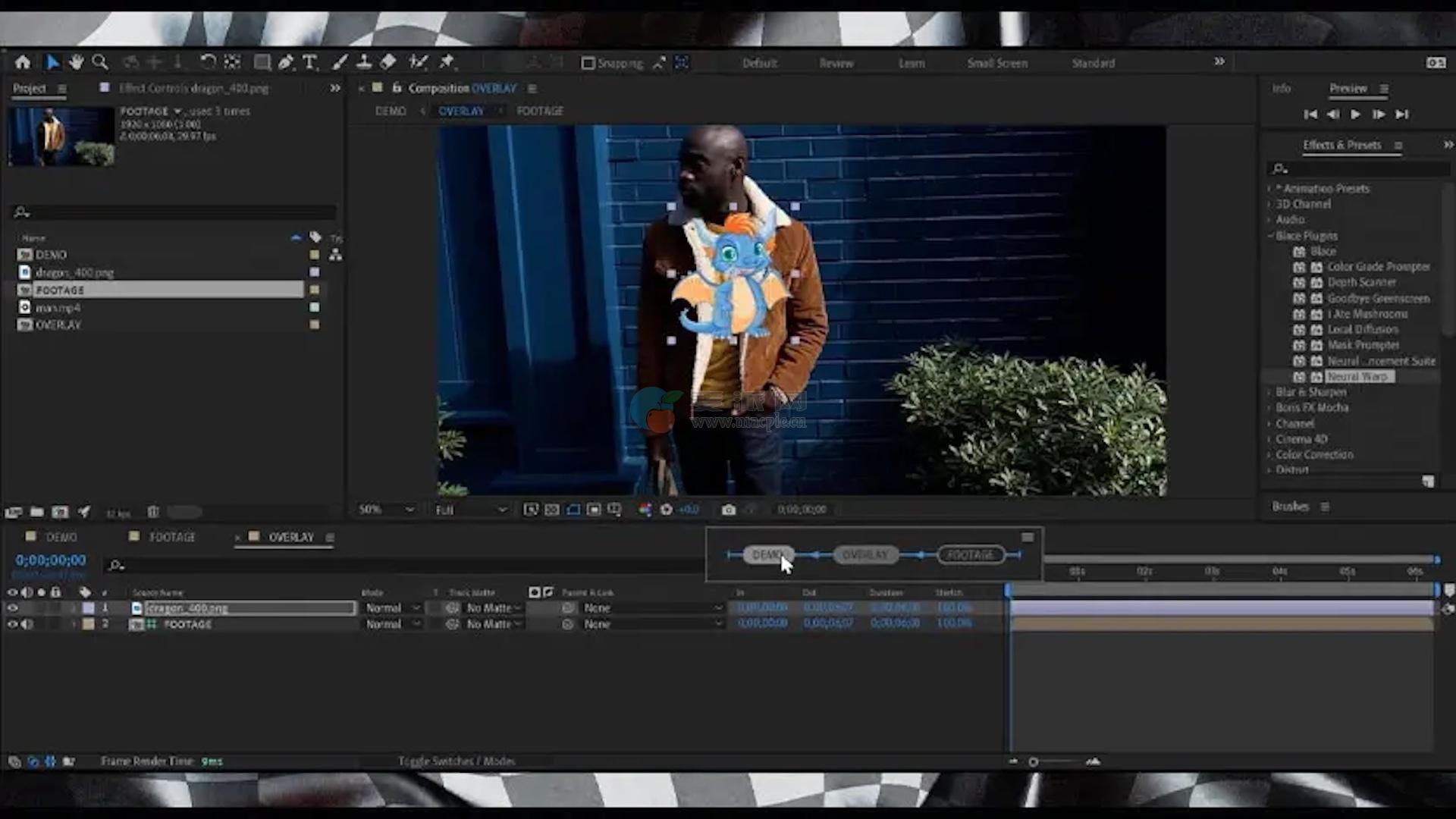Delete selected project item with trash icon
1456x819 pixels.
pos(152,513)
